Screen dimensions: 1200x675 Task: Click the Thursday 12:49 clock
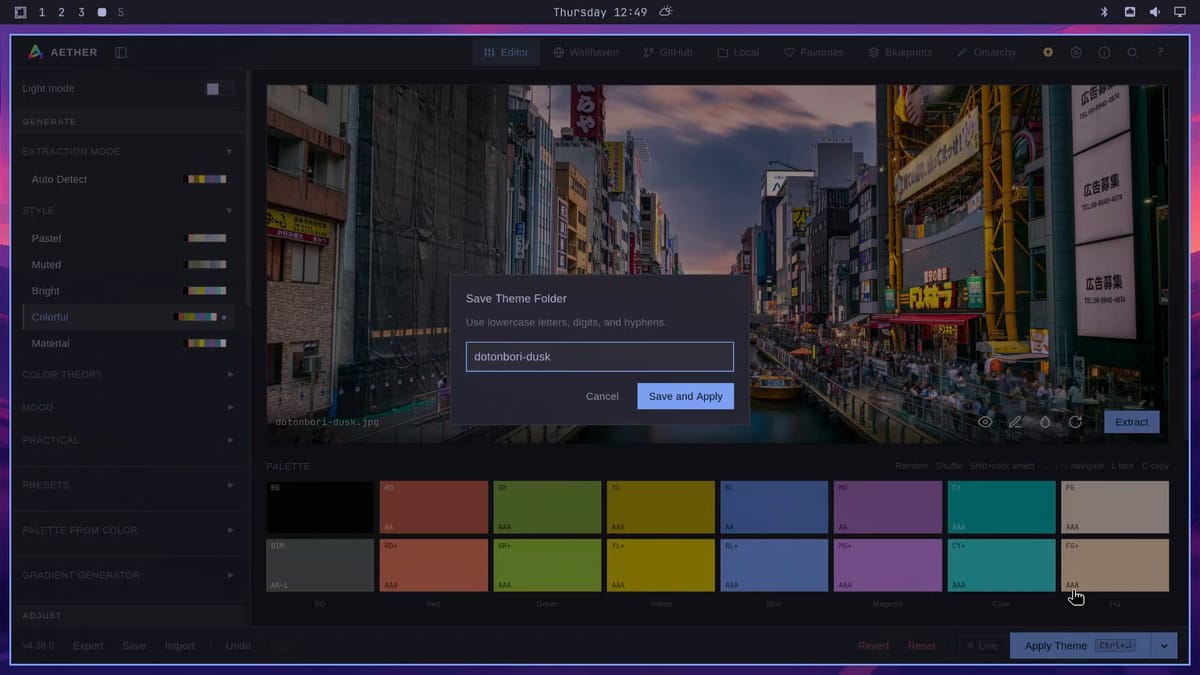(600, 12)
